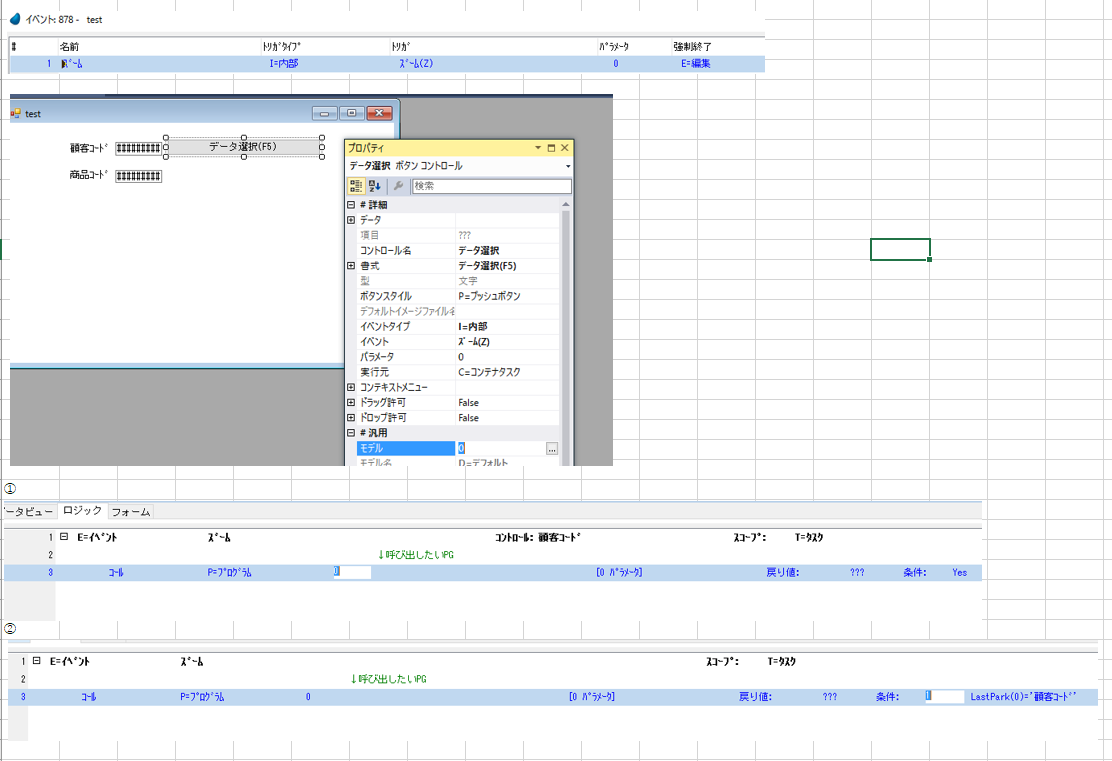Open the control selector dropdown in Properties
Screen dimensions: 1112x761
click(567, 166)
